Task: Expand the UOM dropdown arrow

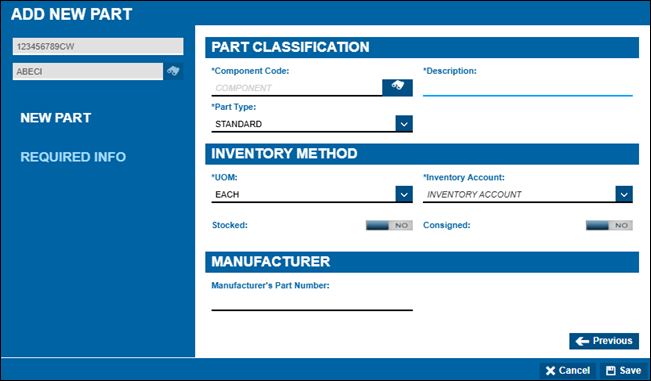Action: [404, 194]
